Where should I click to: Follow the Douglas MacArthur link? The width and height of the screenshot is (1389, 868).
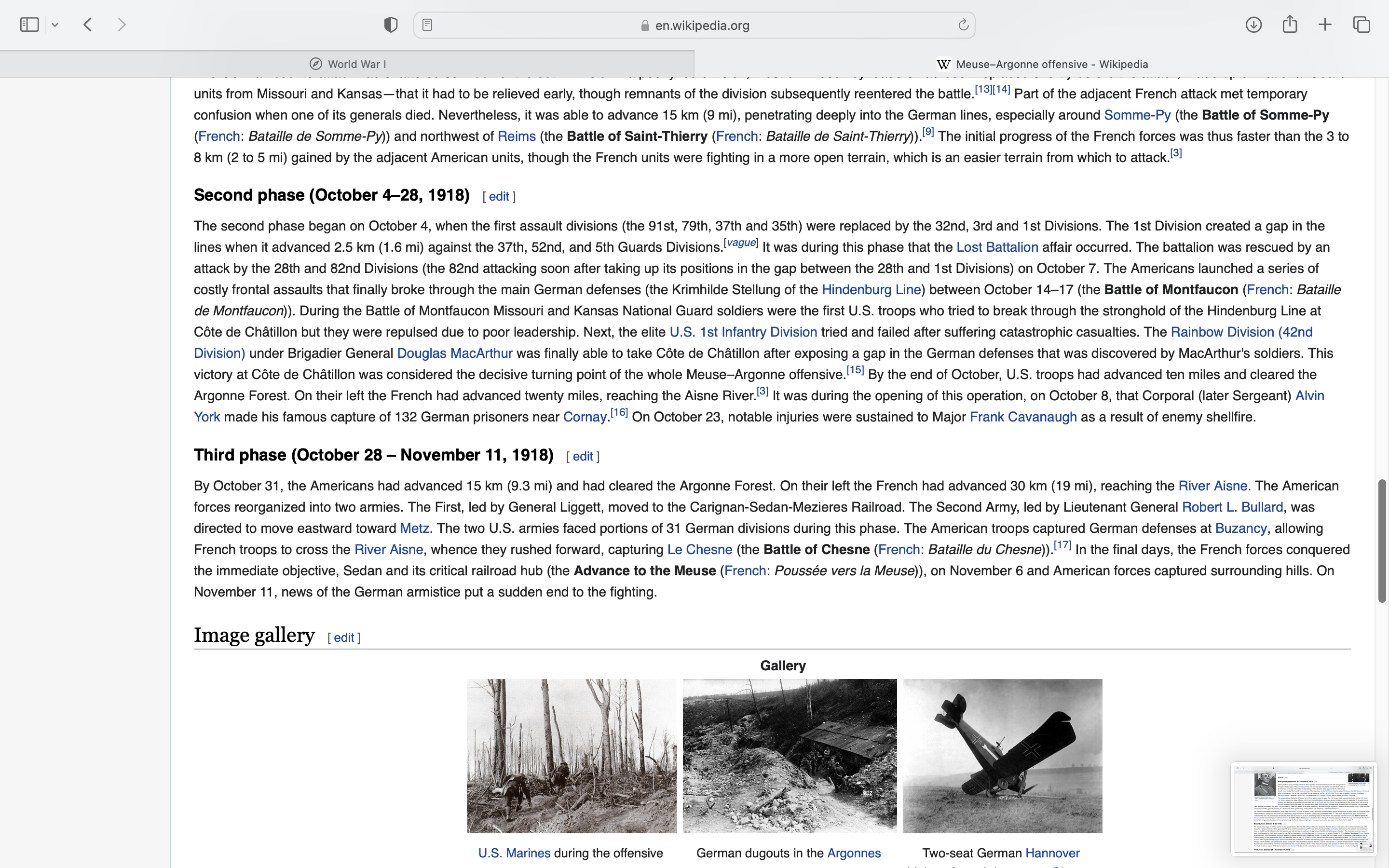click(454, 353)
